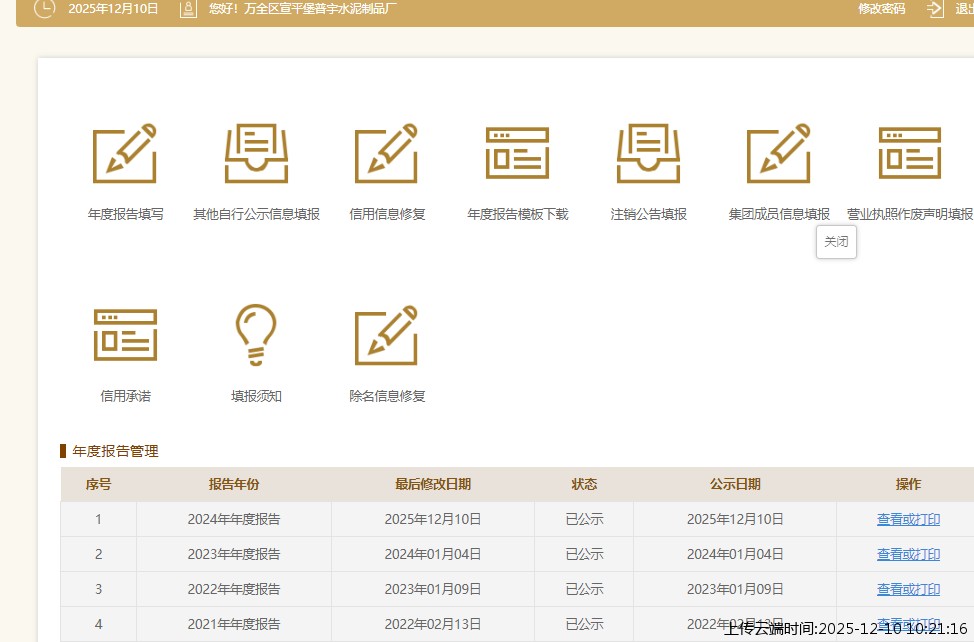Open 查看或打印 for the 2023 annual report
The height and width of the screenshot is (642, 974).
click(x=908, y=554)
